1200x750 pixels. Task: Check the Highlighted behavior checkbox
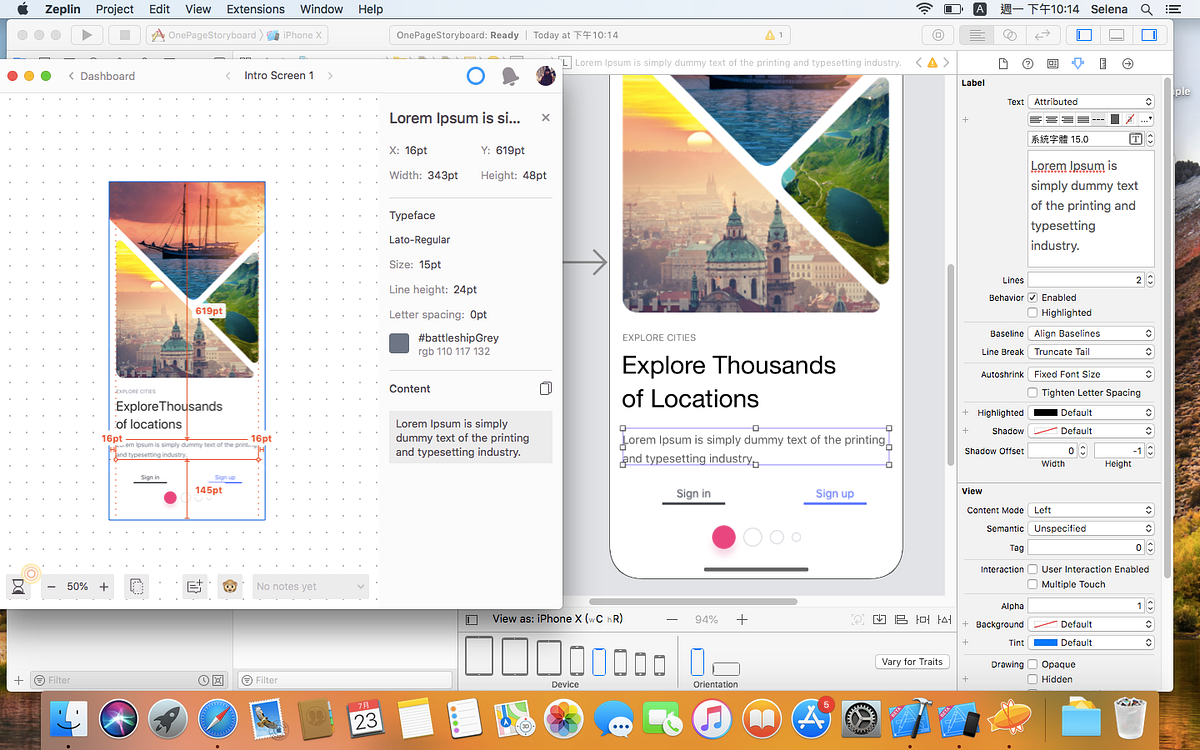click(x=1031, y=312)
